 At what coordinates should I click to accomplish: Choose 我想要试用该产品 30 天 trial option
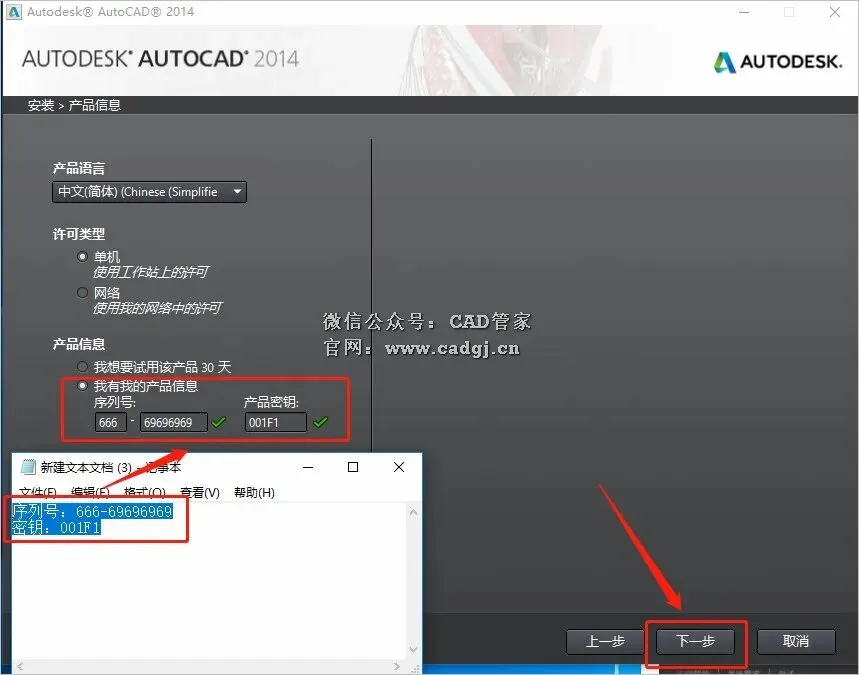(82, 367)
